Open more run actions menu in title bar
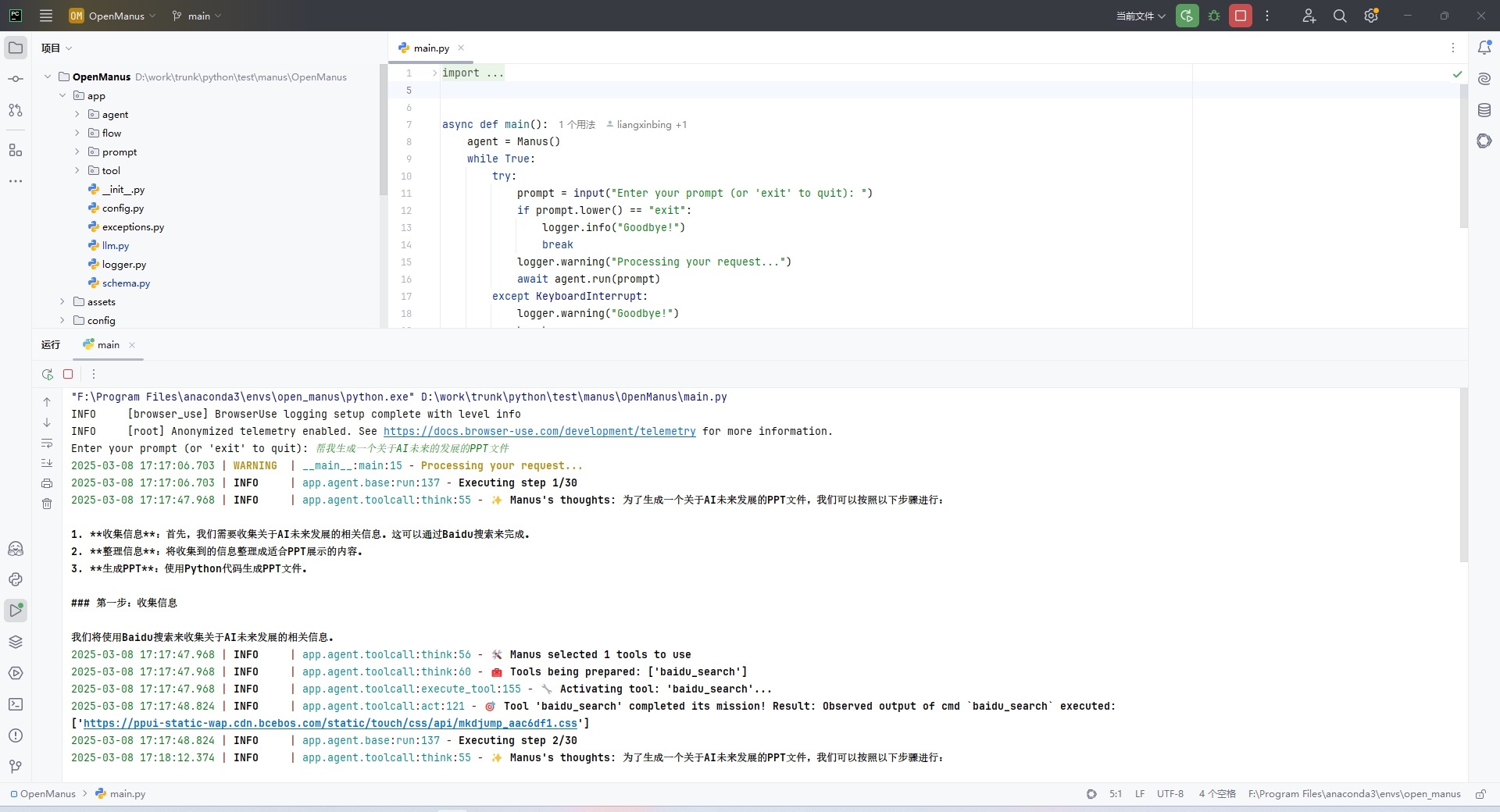 point(1267,16)
